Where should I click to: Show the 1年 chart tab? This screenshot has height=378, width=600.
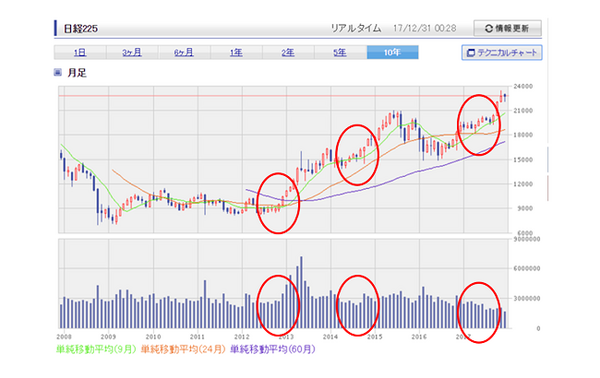pyautogui.click(x=236, y=52)
